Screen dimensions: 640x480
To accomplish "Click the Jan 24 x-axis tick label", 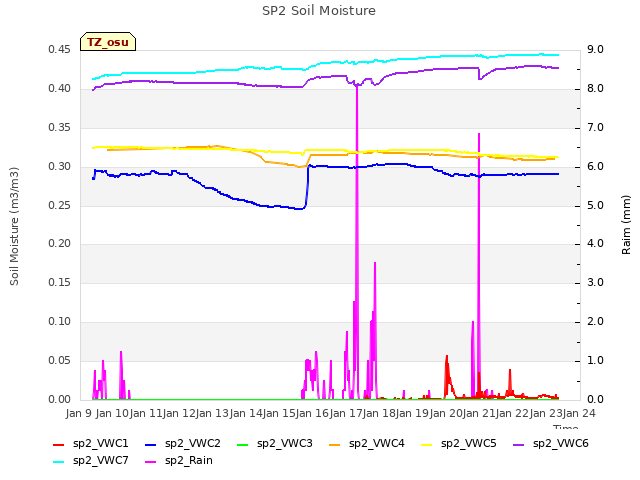I will (579, 413).
